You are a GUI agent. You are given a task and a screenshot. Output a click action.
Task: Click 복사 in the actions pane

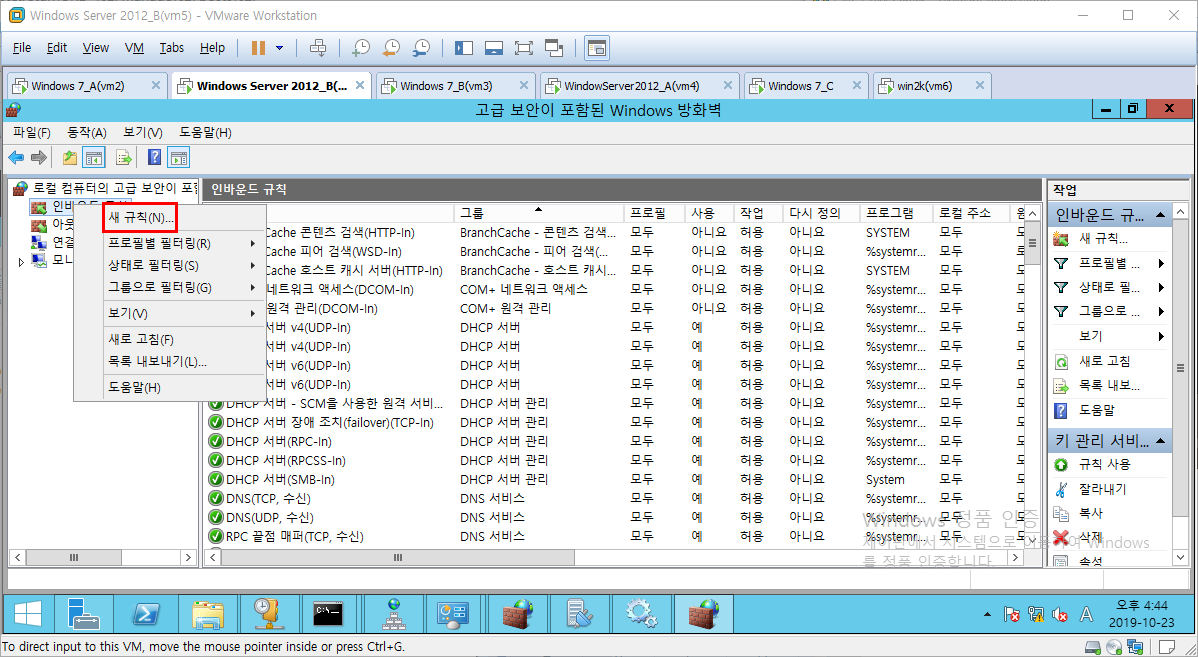pos(1091,513)
